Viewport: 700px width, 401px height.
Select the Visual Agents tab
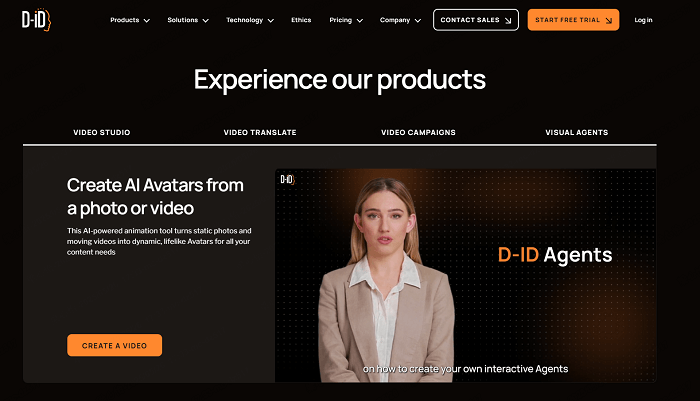coord(577,133)
